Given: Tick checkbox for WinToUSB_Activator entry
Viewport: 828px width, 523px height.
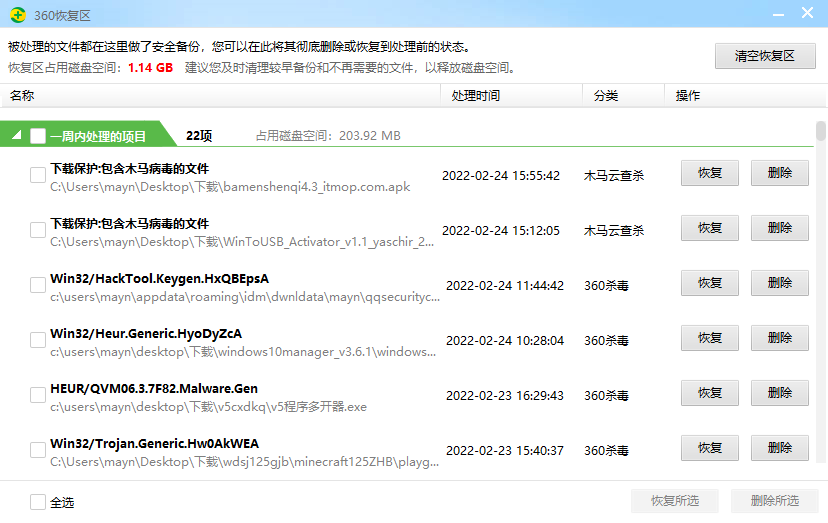Looking at the screenshot, I should pos(38,230).
